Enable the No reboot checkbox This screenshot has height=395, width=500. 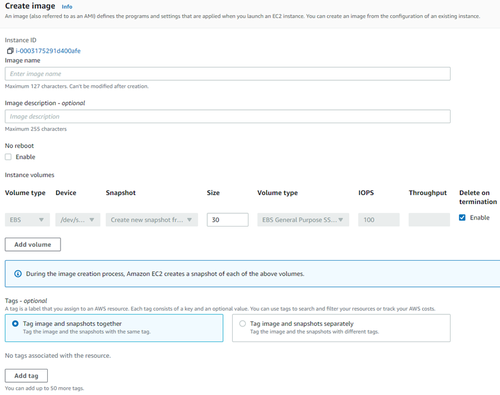point(8,157)
